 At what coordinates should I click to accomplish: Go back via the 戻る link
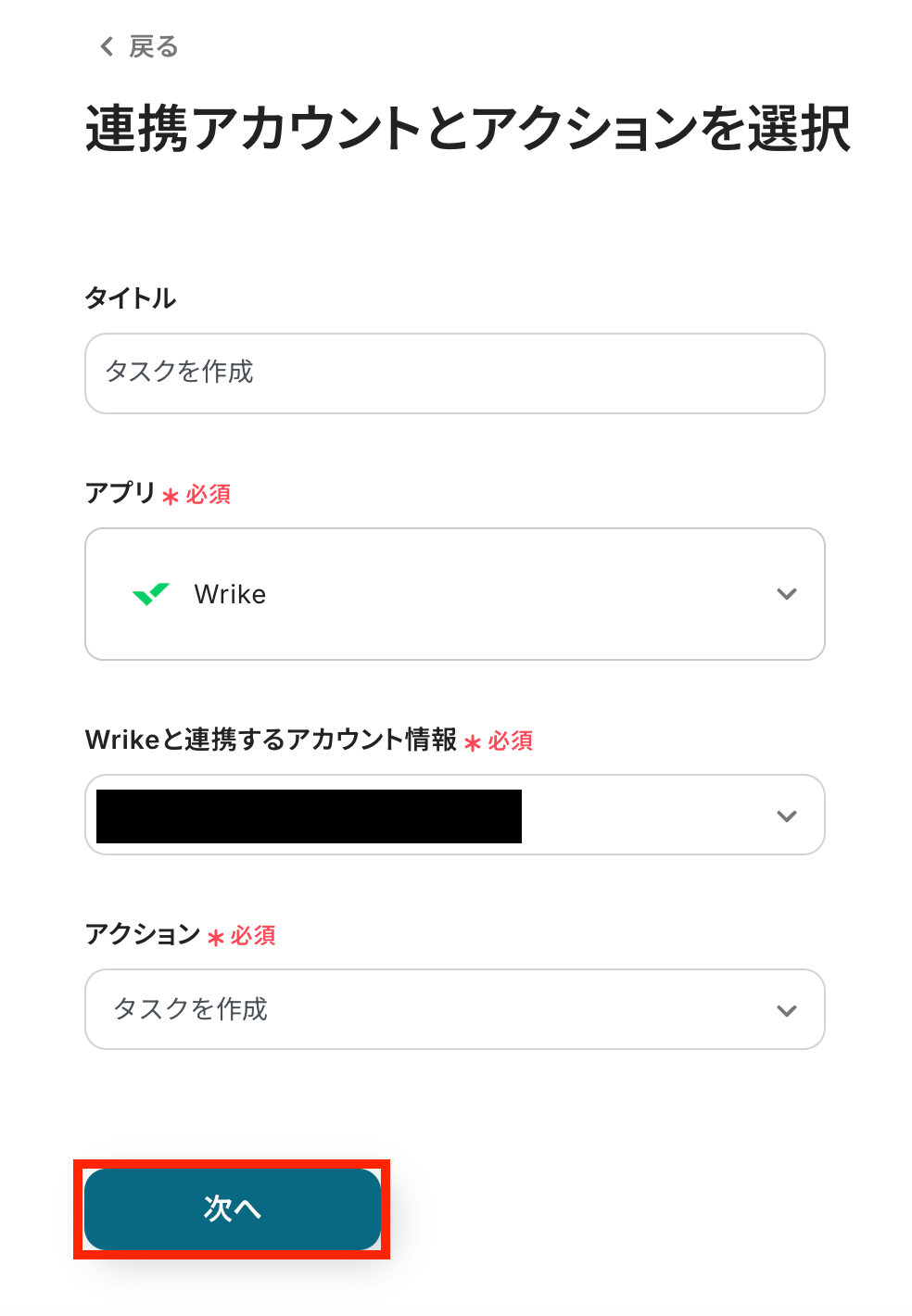click(153, 46)
